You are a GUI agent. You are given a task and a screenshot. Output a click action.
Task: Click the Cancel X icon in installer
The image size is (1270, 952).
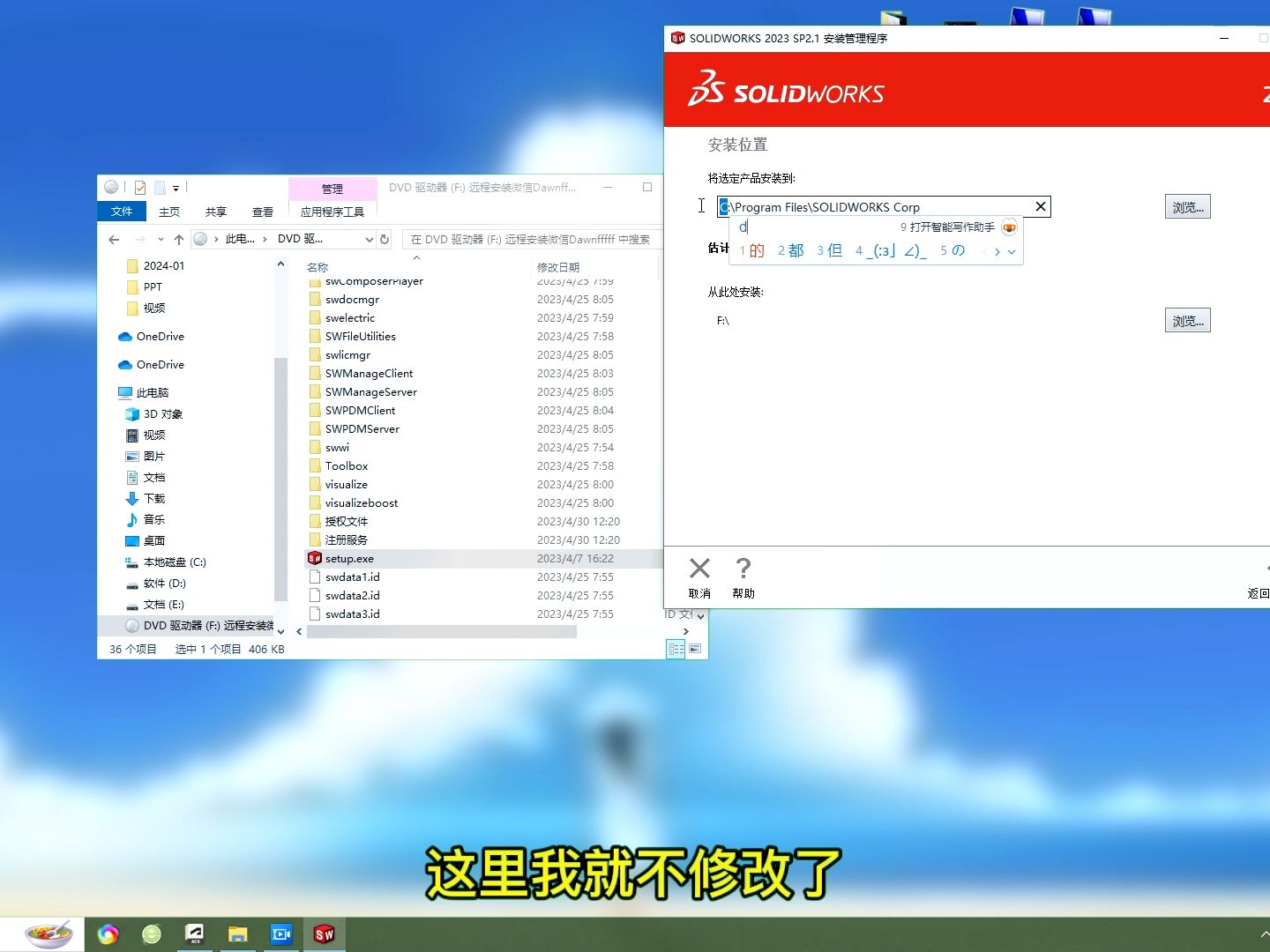(699, 569)
